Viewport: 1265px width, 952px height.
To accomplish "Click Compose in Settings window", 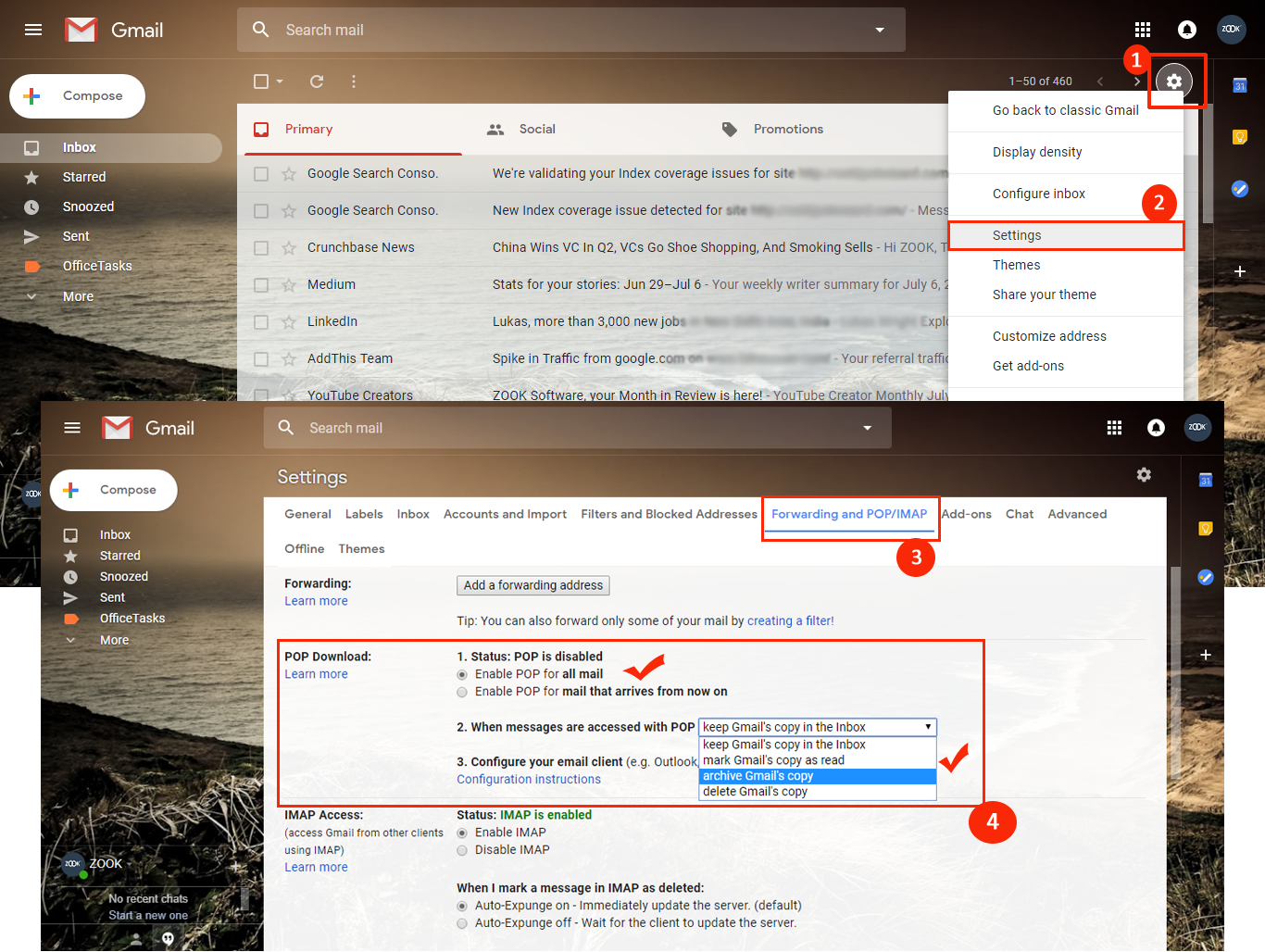I will click(114, 490).
